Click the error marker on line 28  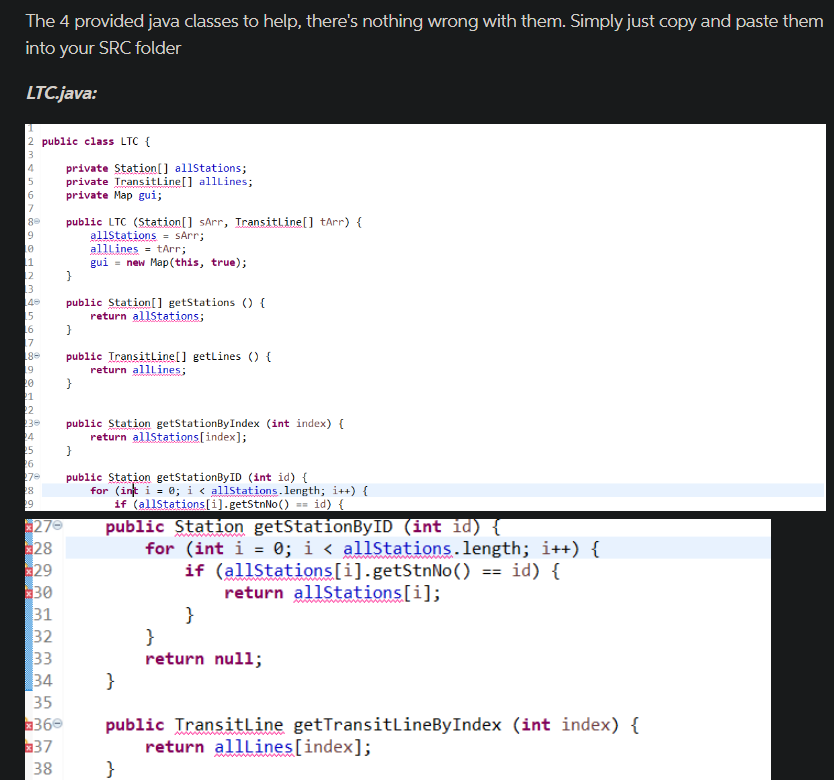point(28,548)
